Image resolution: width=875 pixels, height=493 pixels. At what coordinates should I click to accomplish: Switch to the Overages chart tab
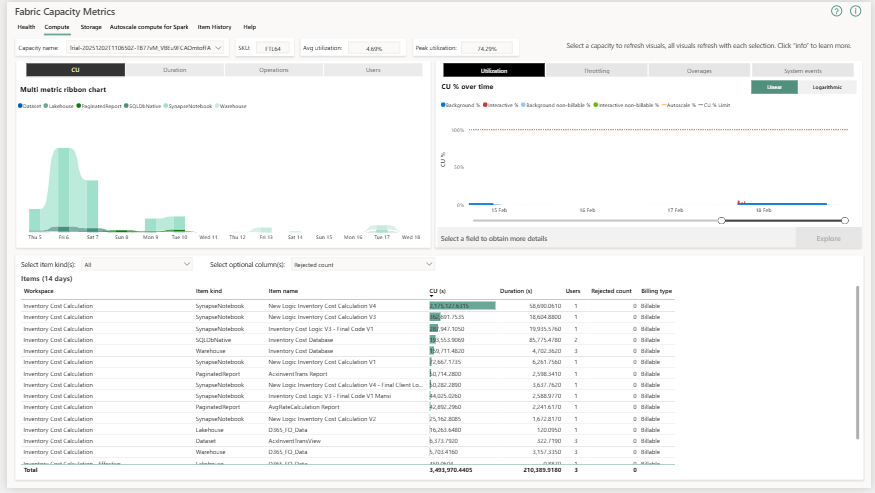[x=699, y=70]
